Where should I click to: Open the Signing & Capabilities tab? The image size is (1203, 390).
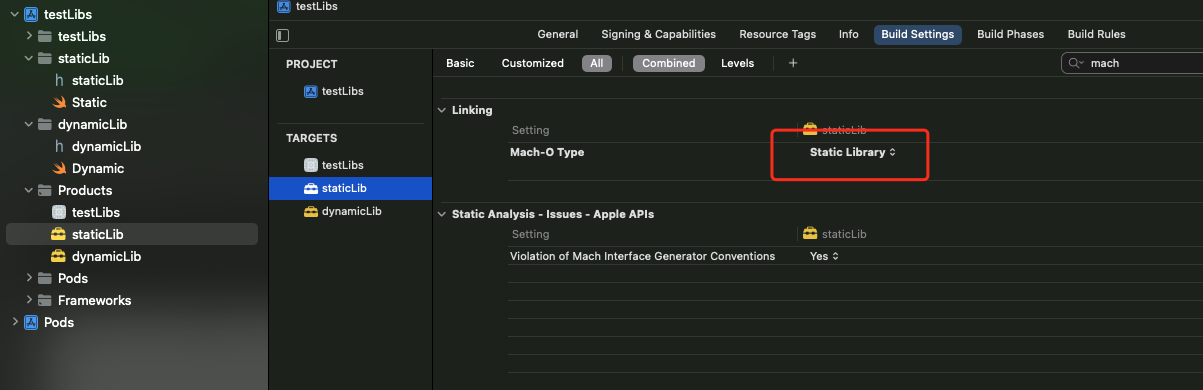pos(658,34)
